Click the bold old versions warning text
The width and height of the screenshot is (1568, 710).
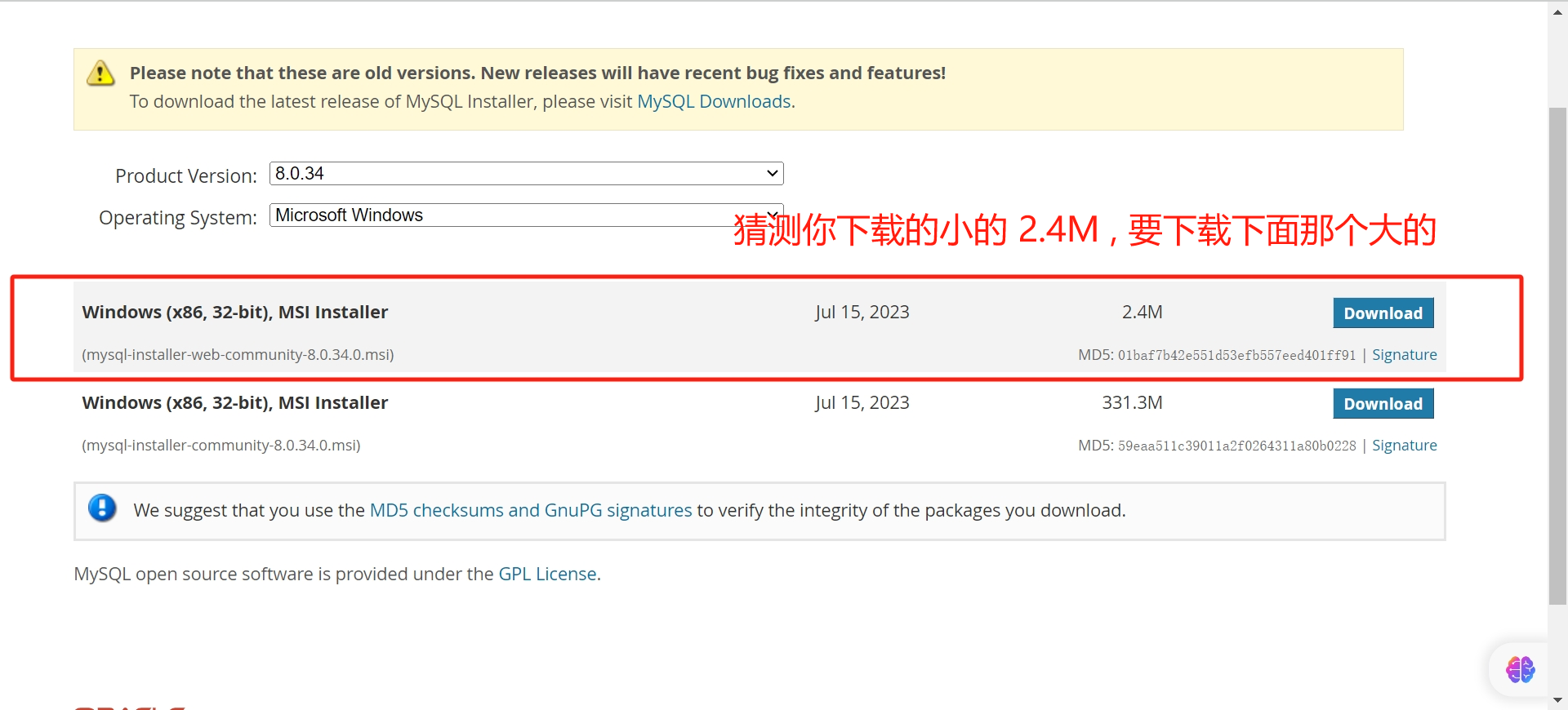(x=537, y=73)
